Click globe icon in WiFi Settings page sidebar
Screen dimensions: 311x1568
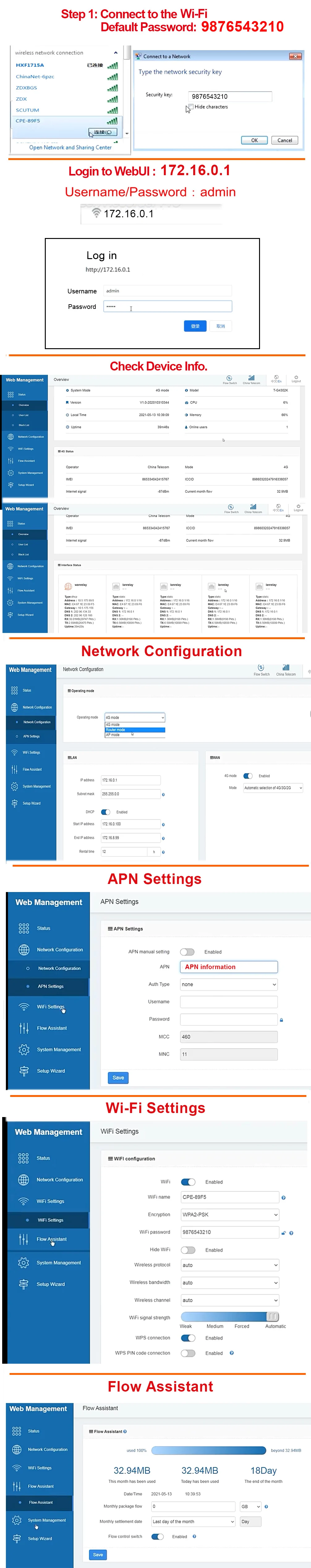click(x=23, y=1180)
